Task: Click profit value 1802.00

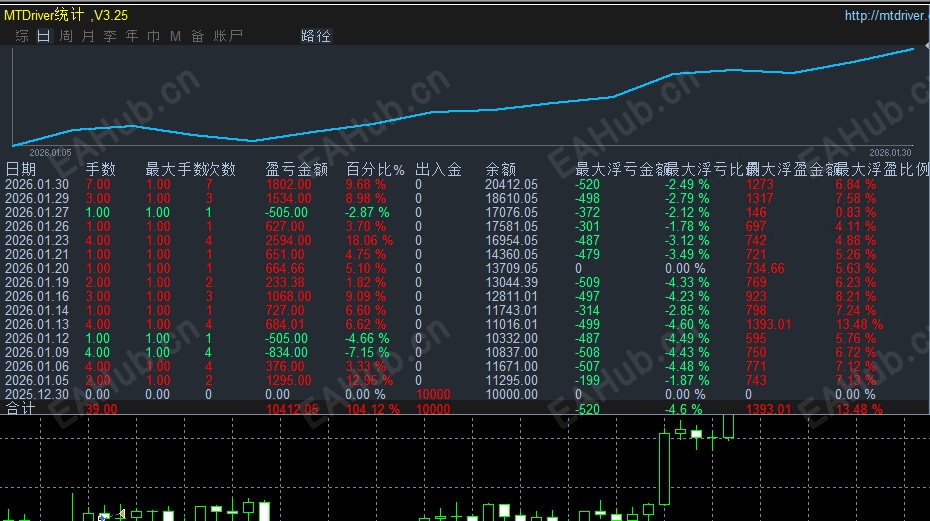Action: pos(288,185)
